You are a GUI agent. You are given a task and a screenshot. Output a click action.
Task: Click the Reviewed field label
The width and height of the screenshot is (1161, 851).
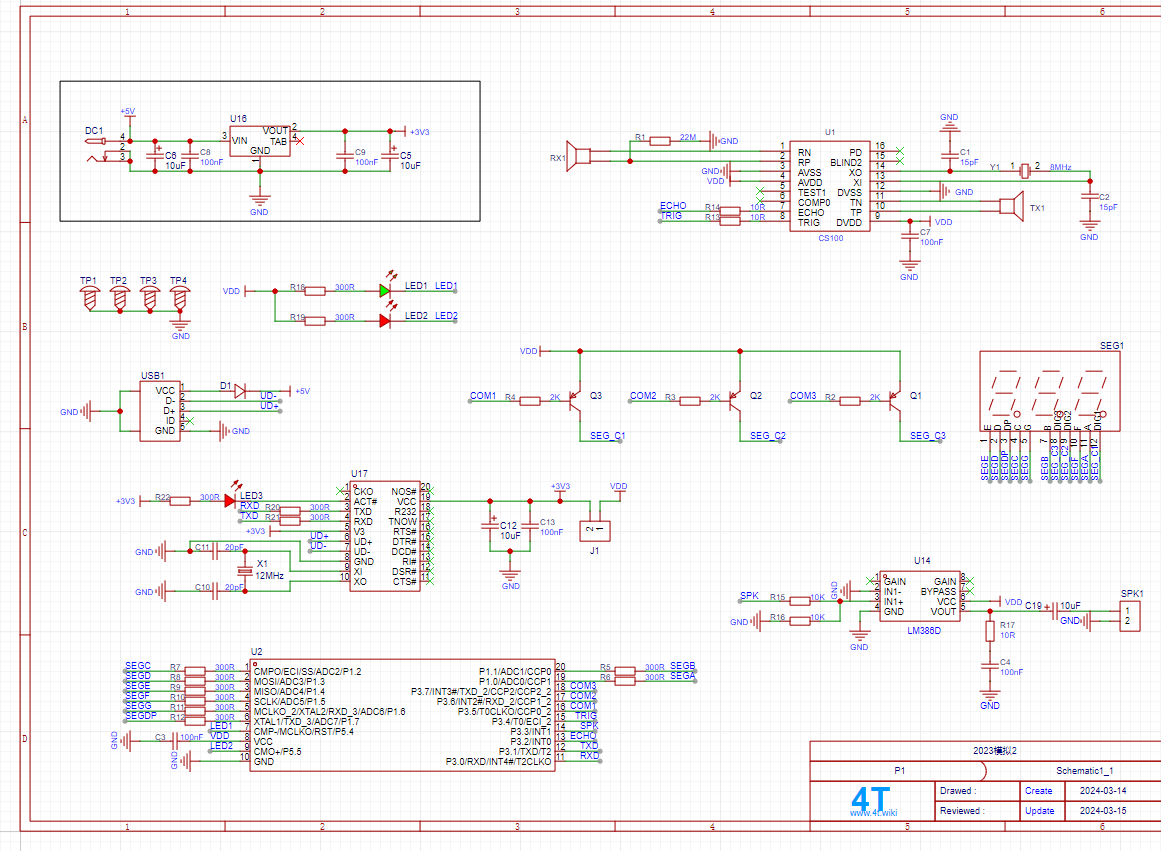[962, 811]
